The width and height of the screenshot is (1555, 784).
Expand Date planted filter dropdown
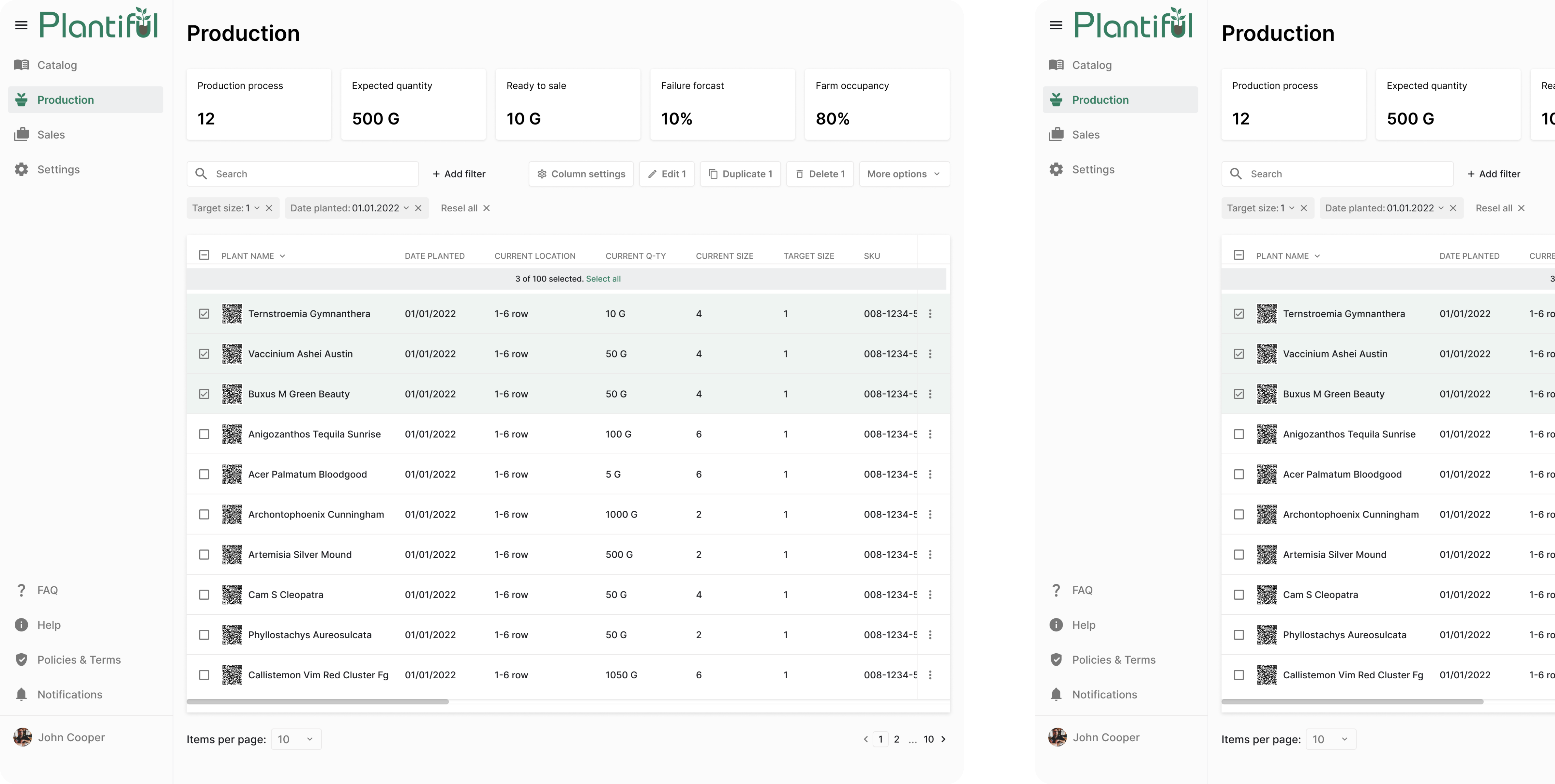point(406,208)
